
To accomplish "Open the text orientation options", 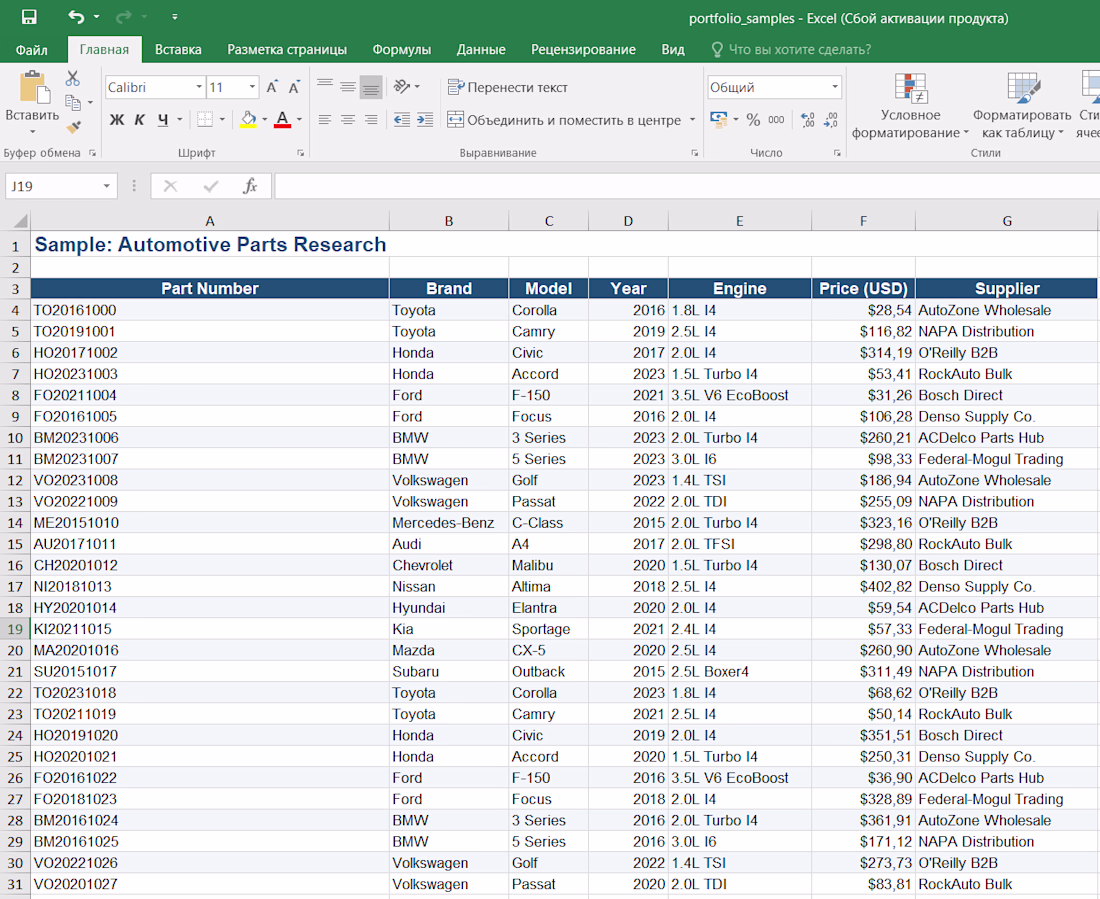I will tap(406, 87).
